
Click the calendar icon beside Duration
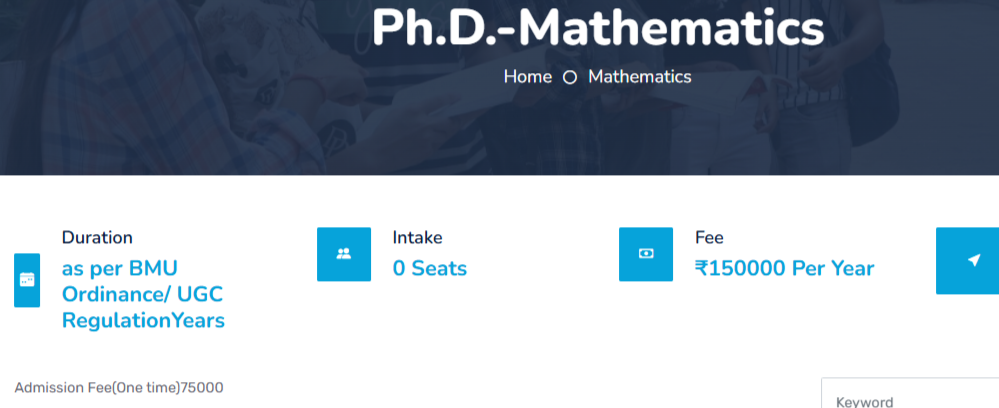click(27, 280)
